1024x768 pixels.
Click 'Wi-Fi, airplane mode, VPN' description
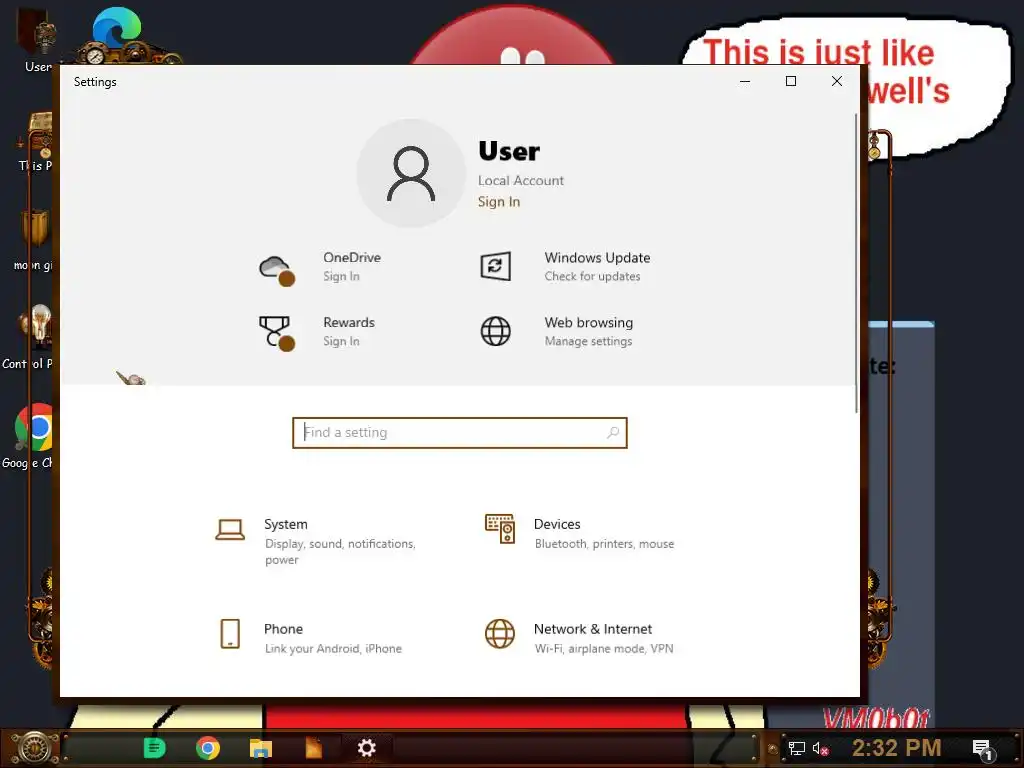pyautogui.click(x=603, y=648)
